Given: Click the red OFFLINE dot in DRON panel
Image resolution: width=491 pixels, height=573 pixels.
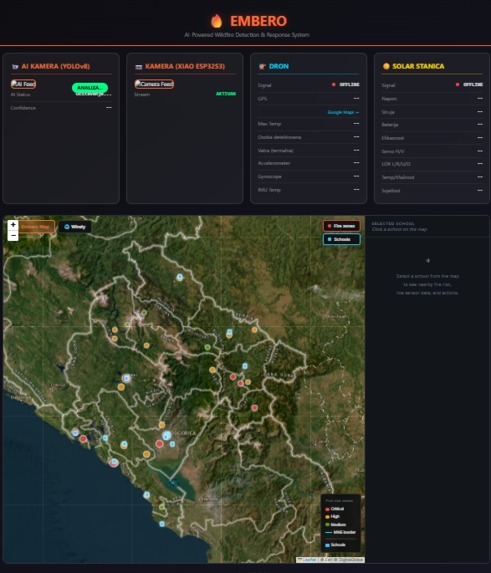Looking at the screenshot, I should [x=334, y=84].
